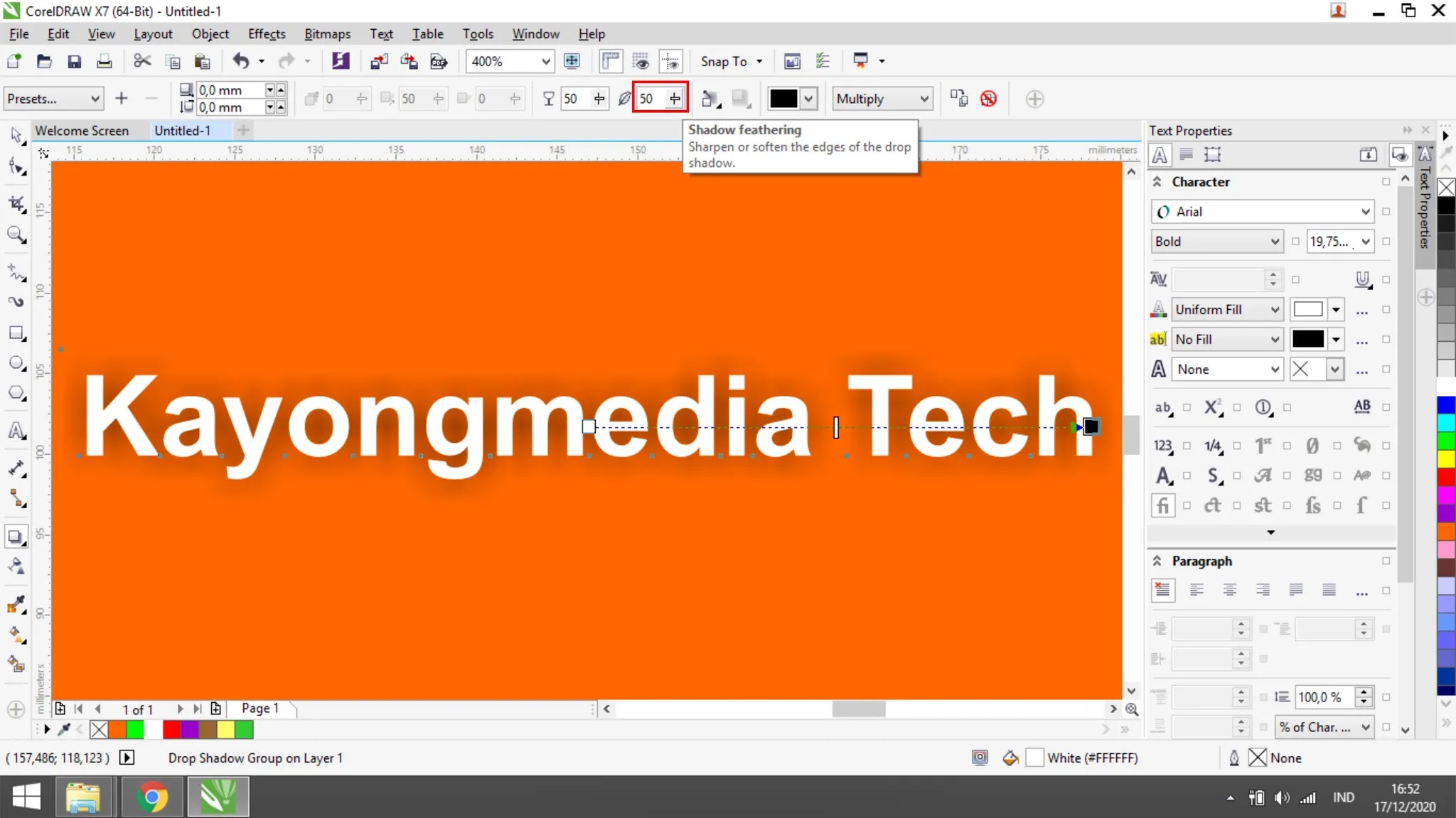This screenshot has height=818, width=1456.
Task: Select the Pick tool in toolbox
Action: point(16,135)
